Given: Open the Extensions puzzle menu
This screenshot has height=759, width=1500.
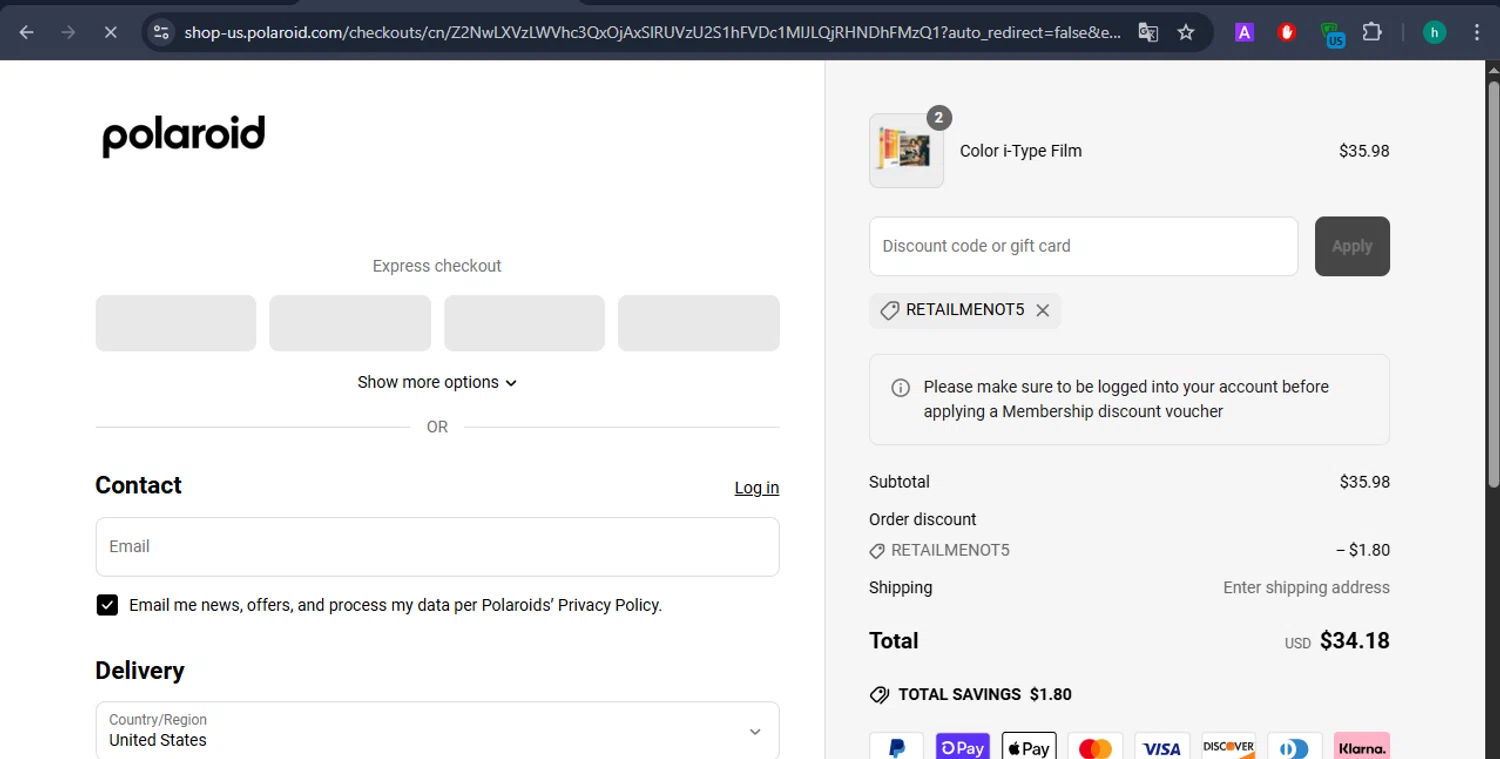Looking at the screenshot, I should pyautogui.click(x=1372, y=32).
